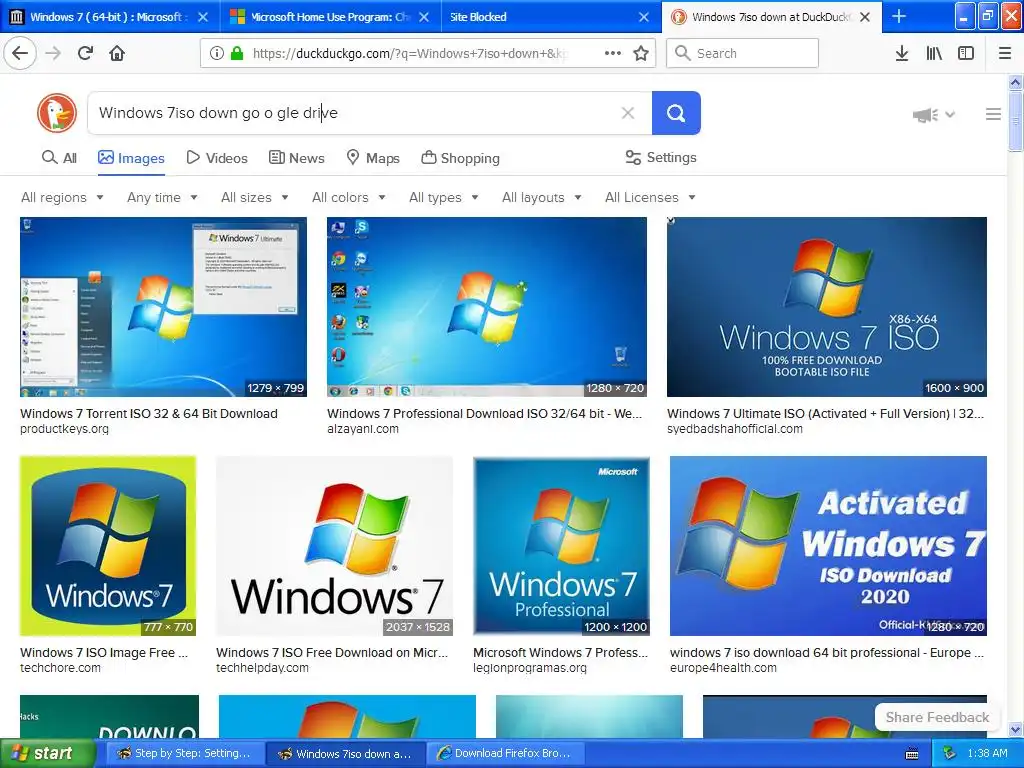This screenshot has width=1024, height=768.
Task: Click the taskbar clock showing 1:38 AM
Action: click(987, 754)
